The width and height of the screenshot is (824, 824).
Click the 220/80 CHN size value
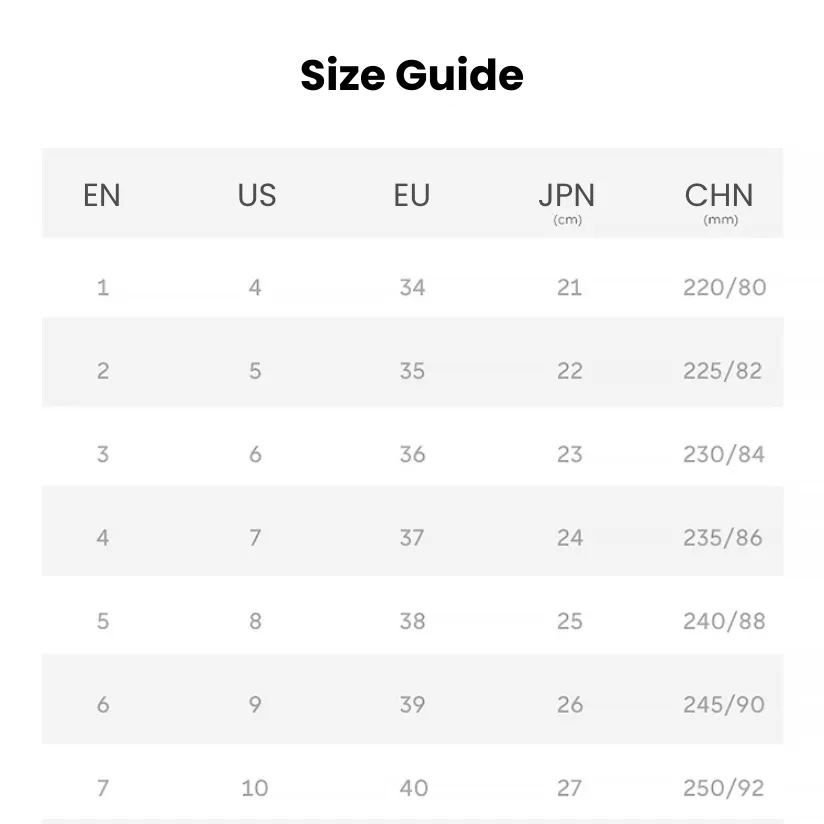tap(725, 287)
